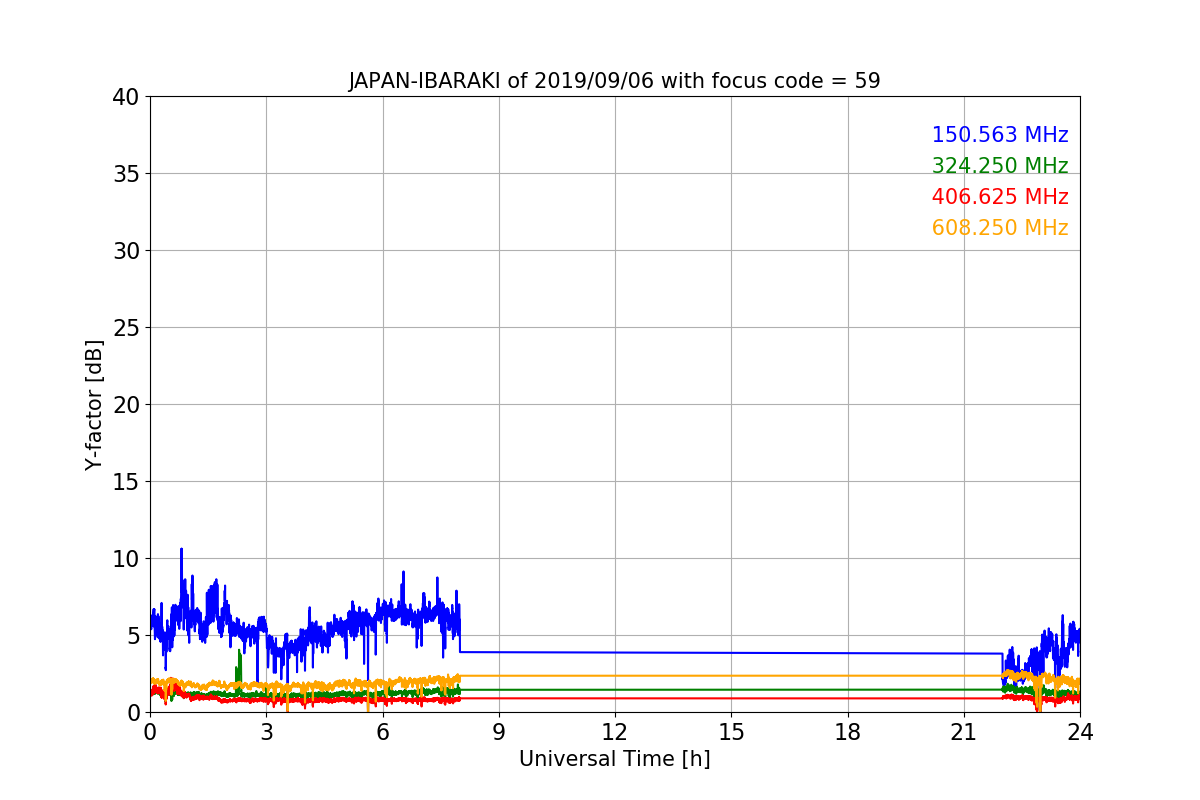The image size is (1200, 800).
Task: Select the 324.250 MHz legend label
Action: pos(1000,166)
